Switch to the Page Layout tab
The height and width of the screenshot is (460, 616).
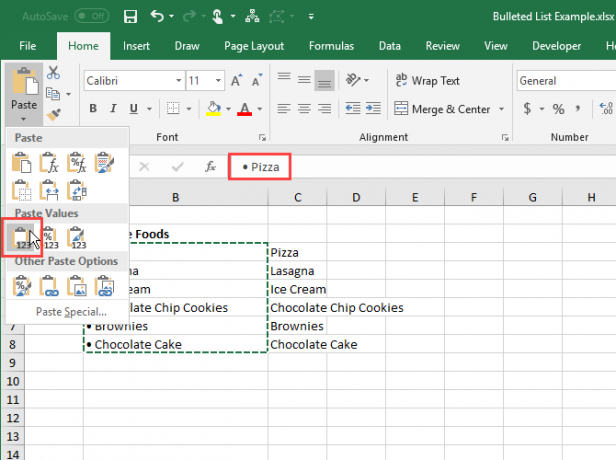coord(254,46)
